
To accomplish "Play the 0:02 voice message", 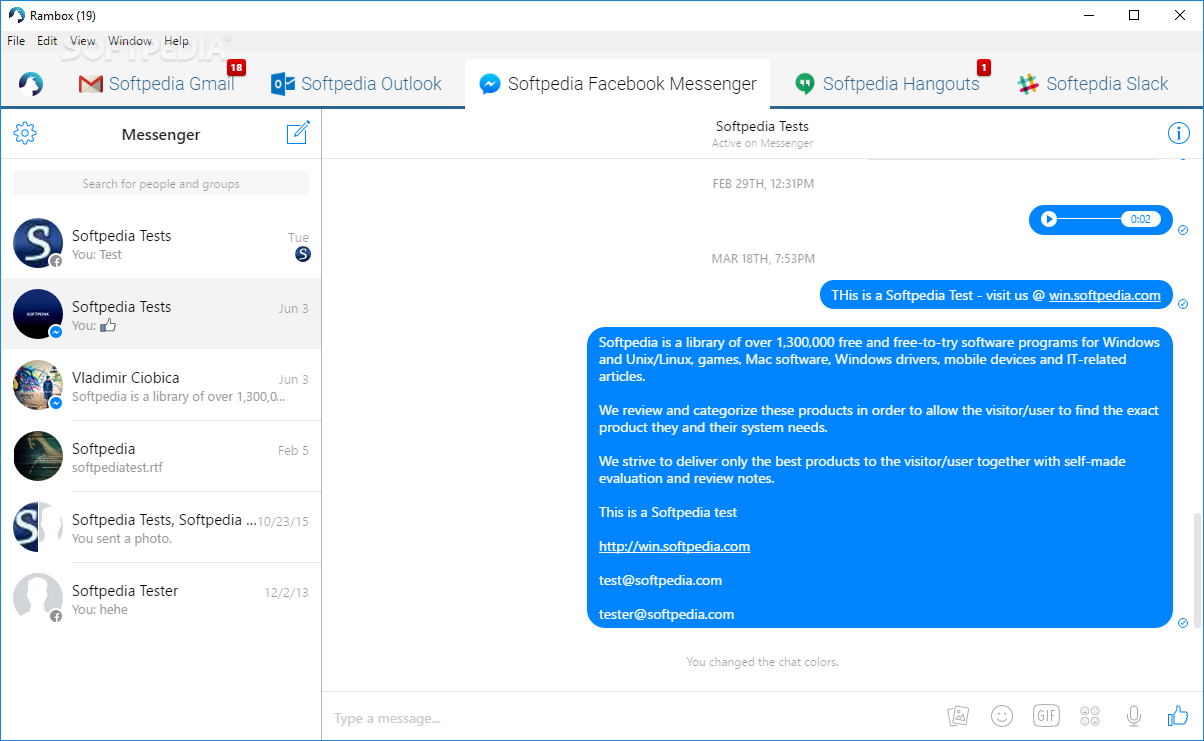I will pyautogui.click(x=1049, y=219).
